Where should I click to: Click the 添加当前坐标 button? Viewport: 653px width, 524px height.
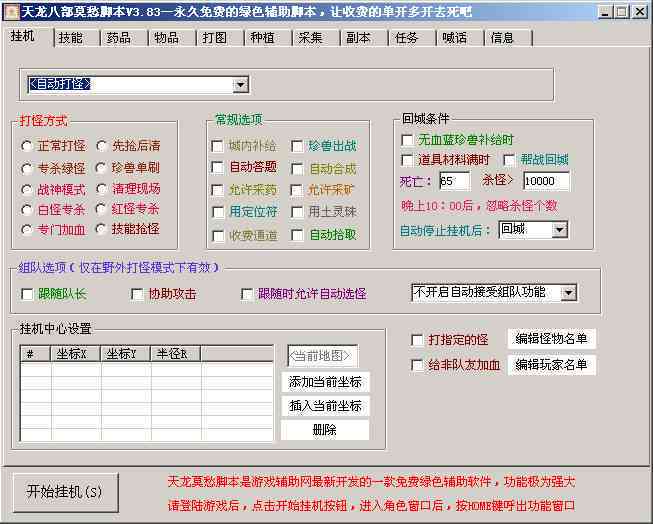click(325, 382)
